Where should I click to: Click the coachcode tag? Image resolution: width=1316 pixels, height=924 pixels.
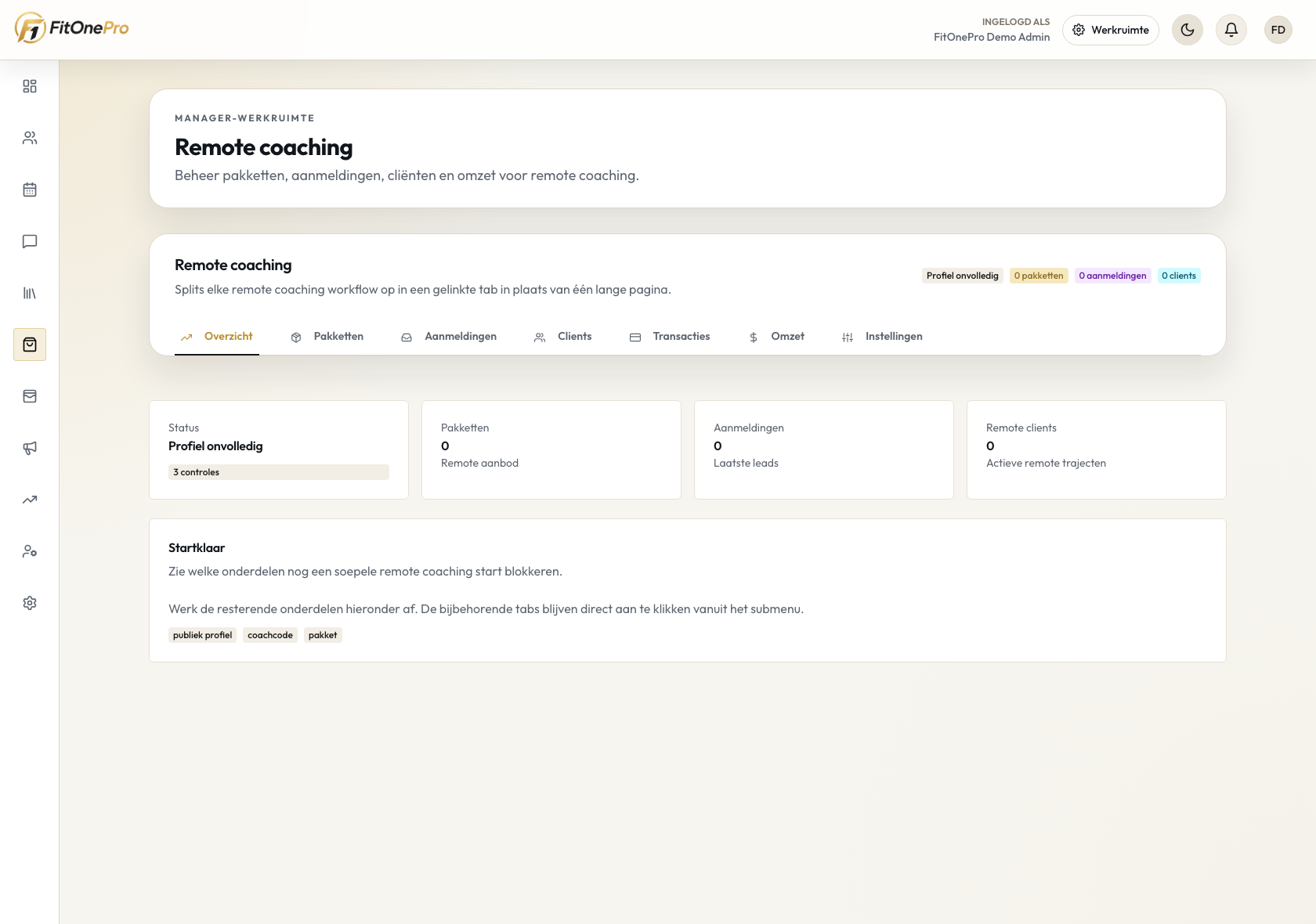tap(270, 635)
